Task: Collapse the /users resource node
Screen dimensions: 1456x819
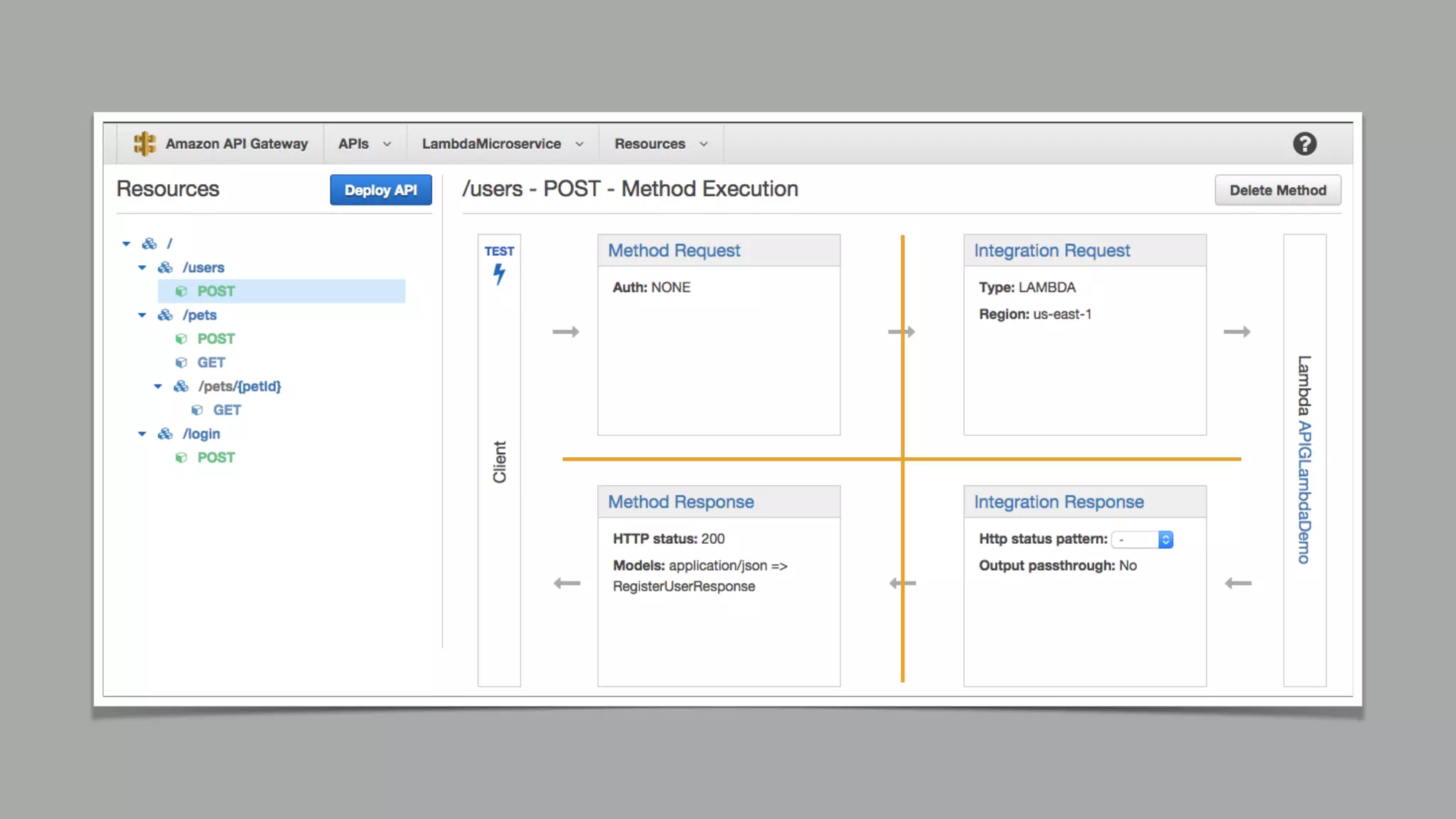Action: pos(142,267)
